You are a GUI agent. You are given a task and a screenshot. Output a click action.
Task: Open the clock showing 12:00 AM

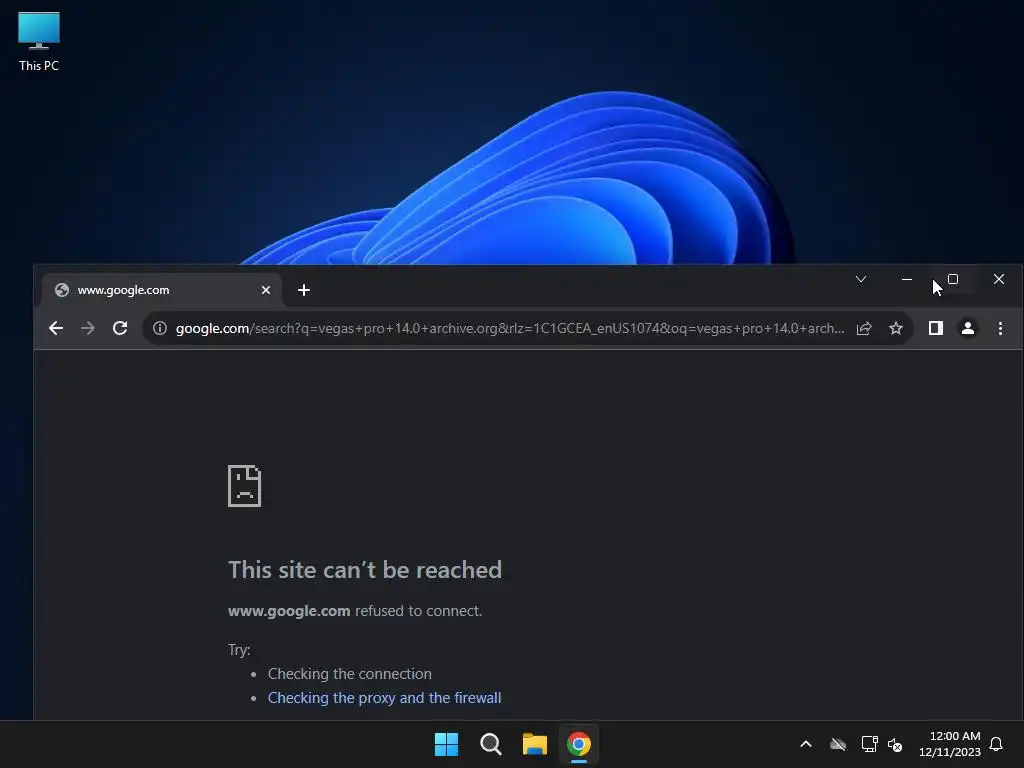pyautogui.click(x=950, y=744)
